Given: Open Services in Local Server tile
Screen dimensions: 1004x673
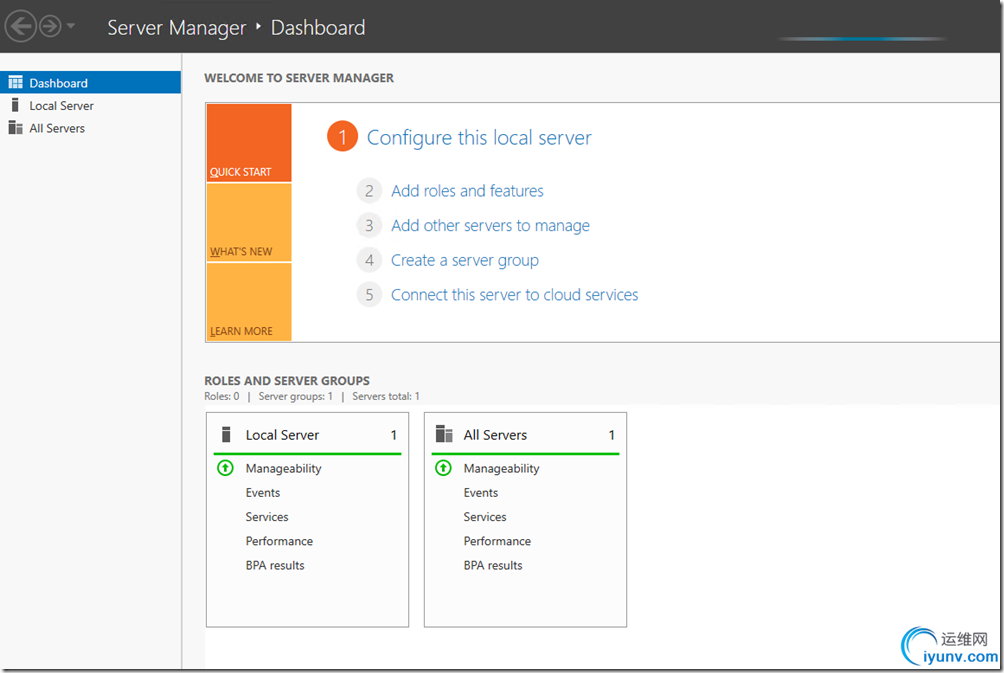Looking at the screenshot, I should point(267,517).
